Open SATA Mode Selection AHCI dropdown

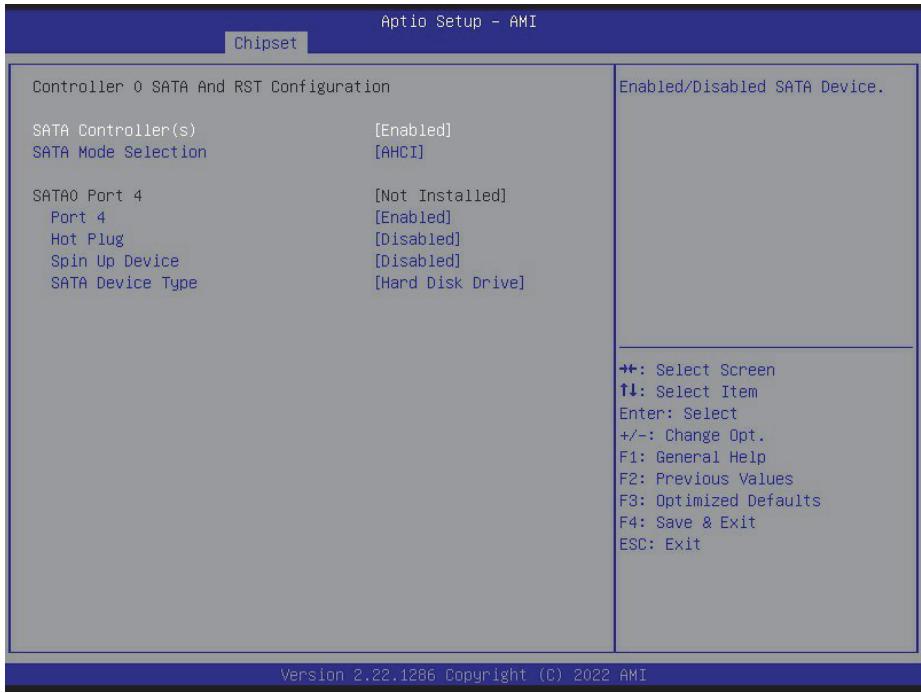tap(399, 152)
